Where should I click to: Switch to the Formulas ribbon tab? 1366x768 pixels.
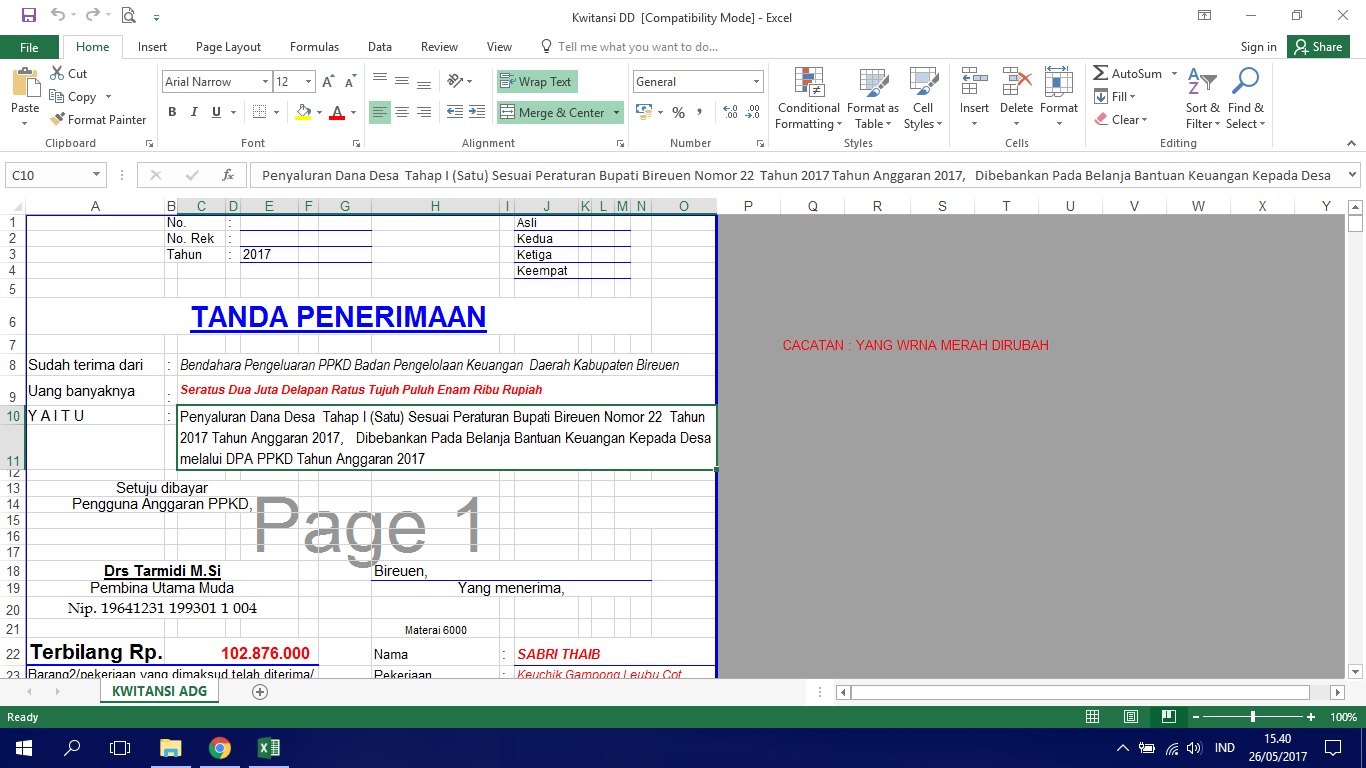tap(314, 46)
